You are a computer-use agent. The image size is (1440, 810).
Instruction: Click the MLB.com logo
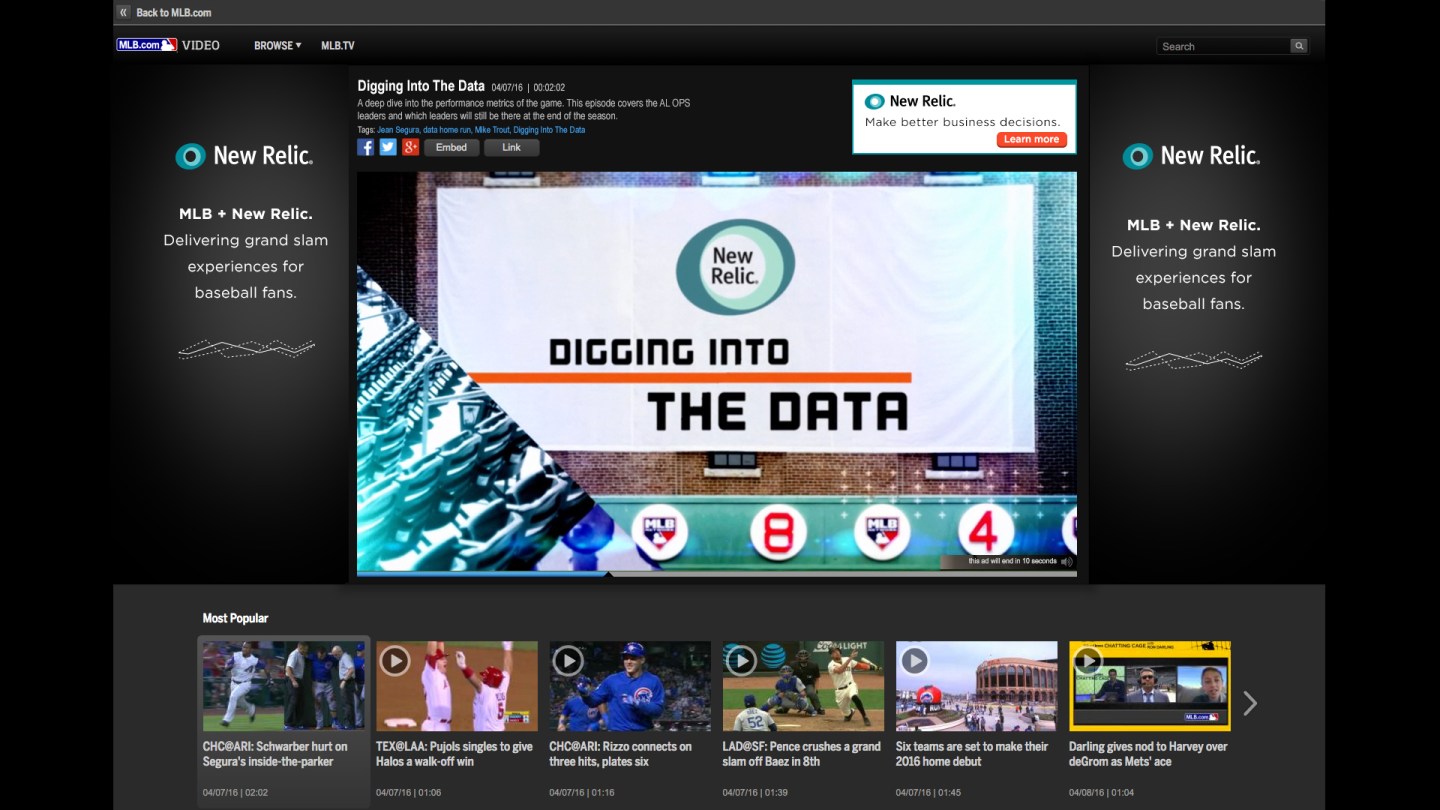[146, 45]
